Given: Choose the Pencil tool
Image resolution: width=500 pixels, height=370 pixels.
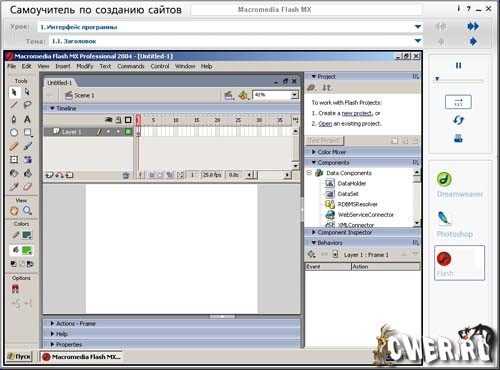Looking at the screenshot, I should click(x=14, y=146).
